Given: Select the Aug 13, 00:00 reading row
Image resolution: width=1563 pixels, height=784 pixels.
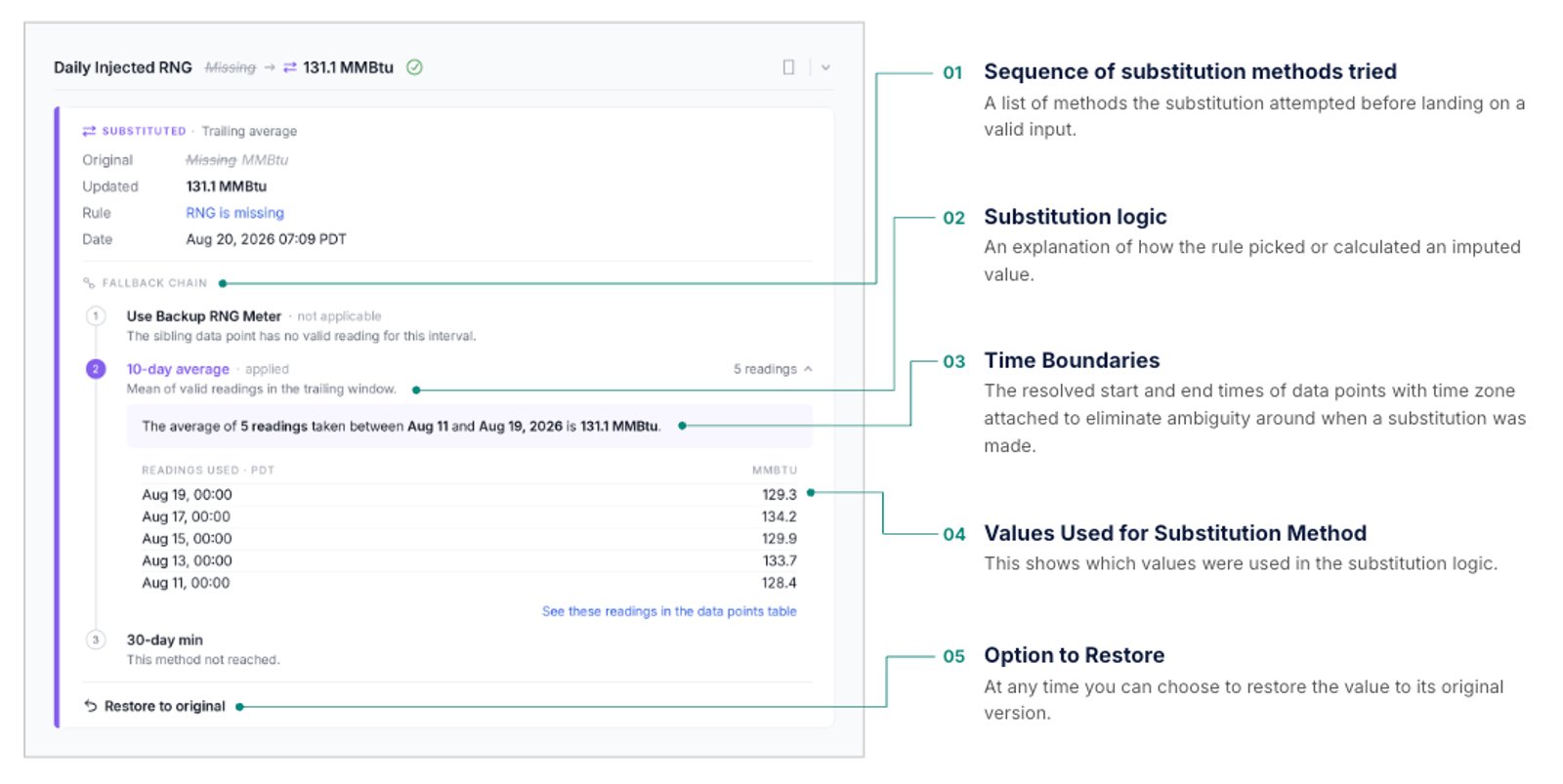Looking at the screenshot, I should pyautogui.click(x=469, y=561).
